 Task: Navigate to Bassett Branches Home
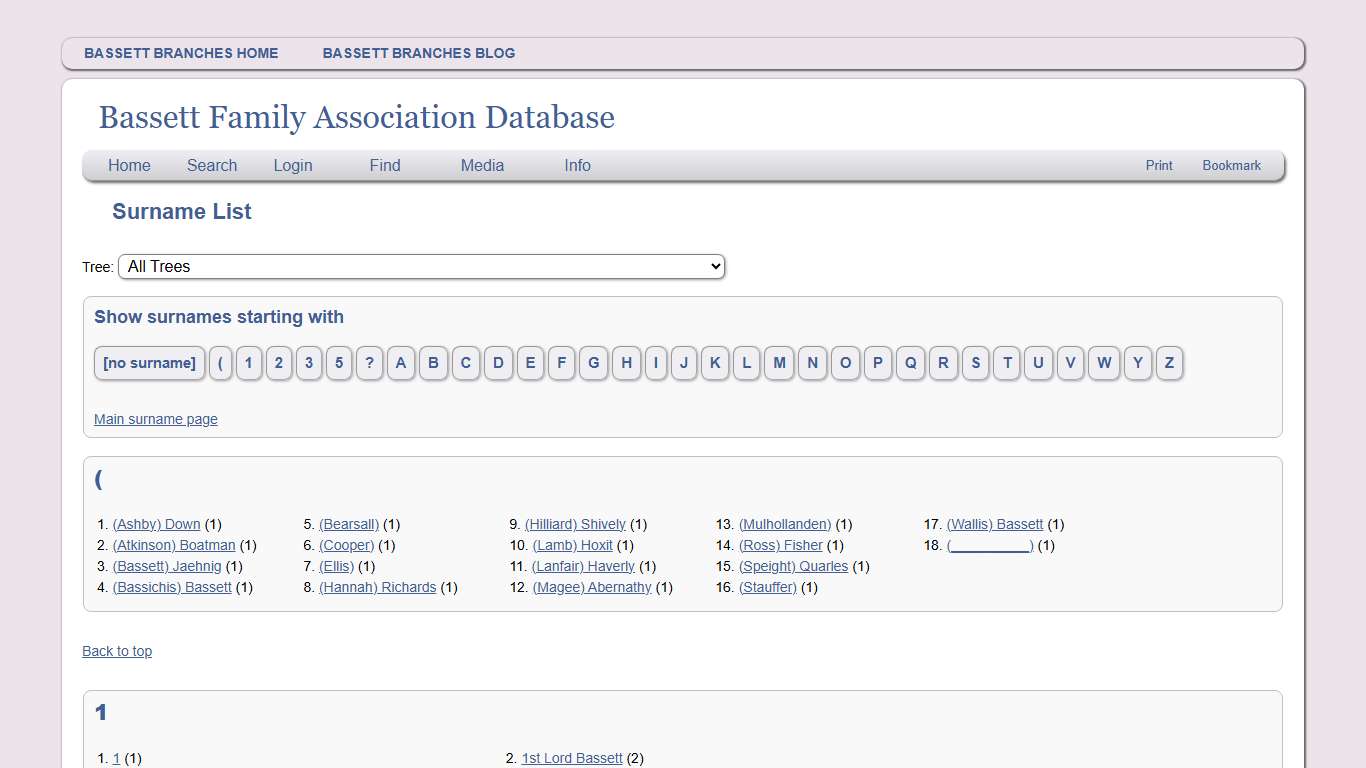(x=181, y=53)
